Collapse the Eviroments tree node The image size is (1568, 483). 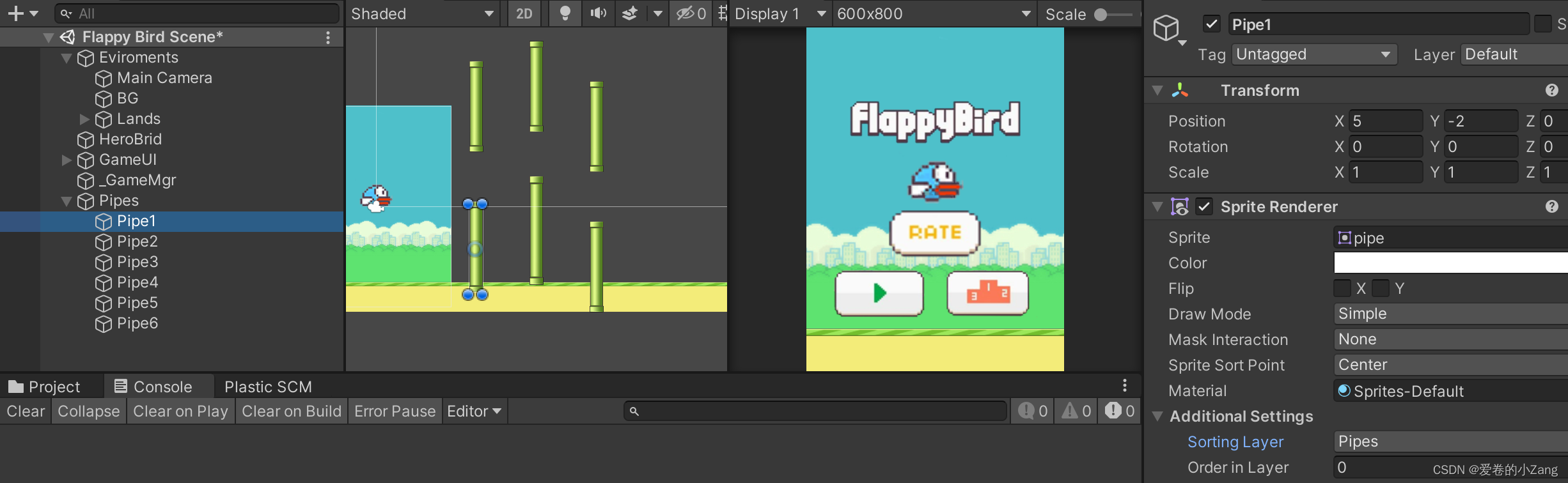click(x=66, y=58)
